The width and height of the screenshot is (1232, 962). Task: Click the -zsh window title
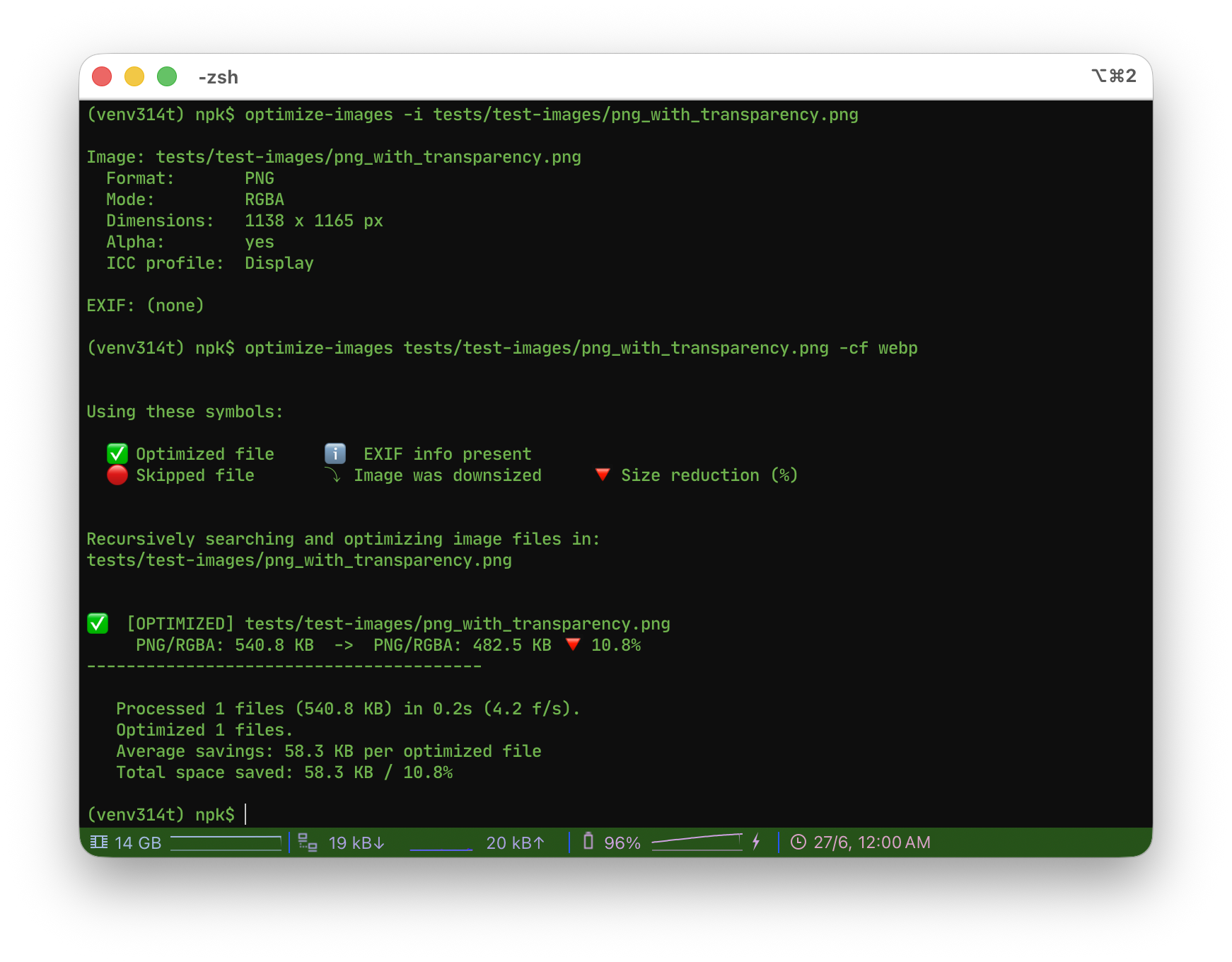point(219,77)
